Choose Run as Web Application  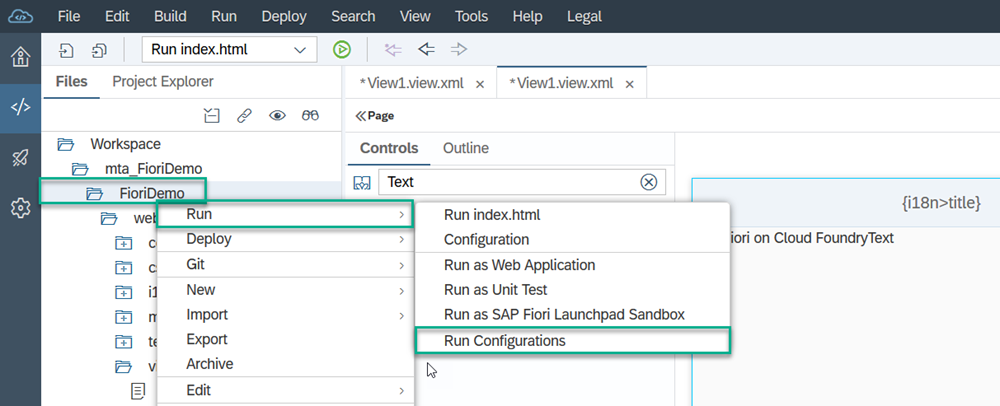pos(573,265)
